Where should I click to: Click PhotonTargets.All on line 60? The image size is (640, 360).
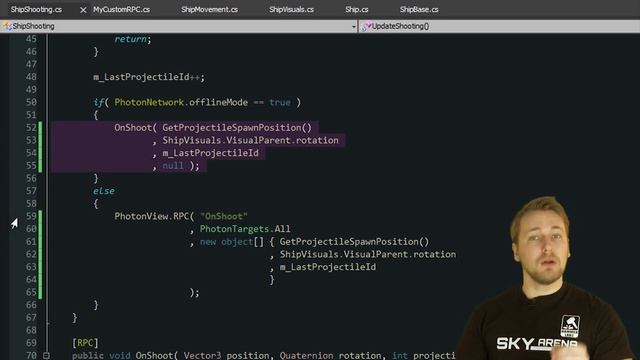point(245,229)
